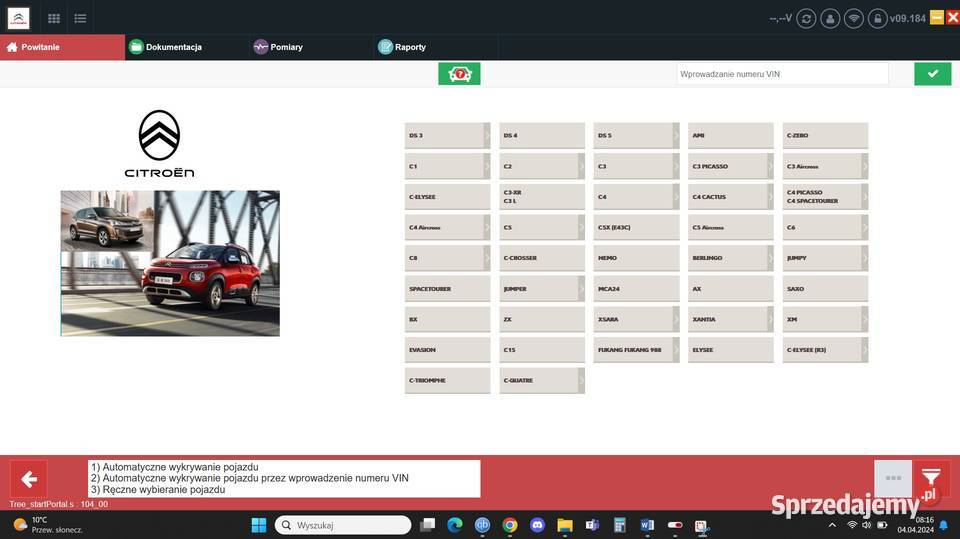
Task: Open Task View icon on taskbar
Action: tap(427, 525)
